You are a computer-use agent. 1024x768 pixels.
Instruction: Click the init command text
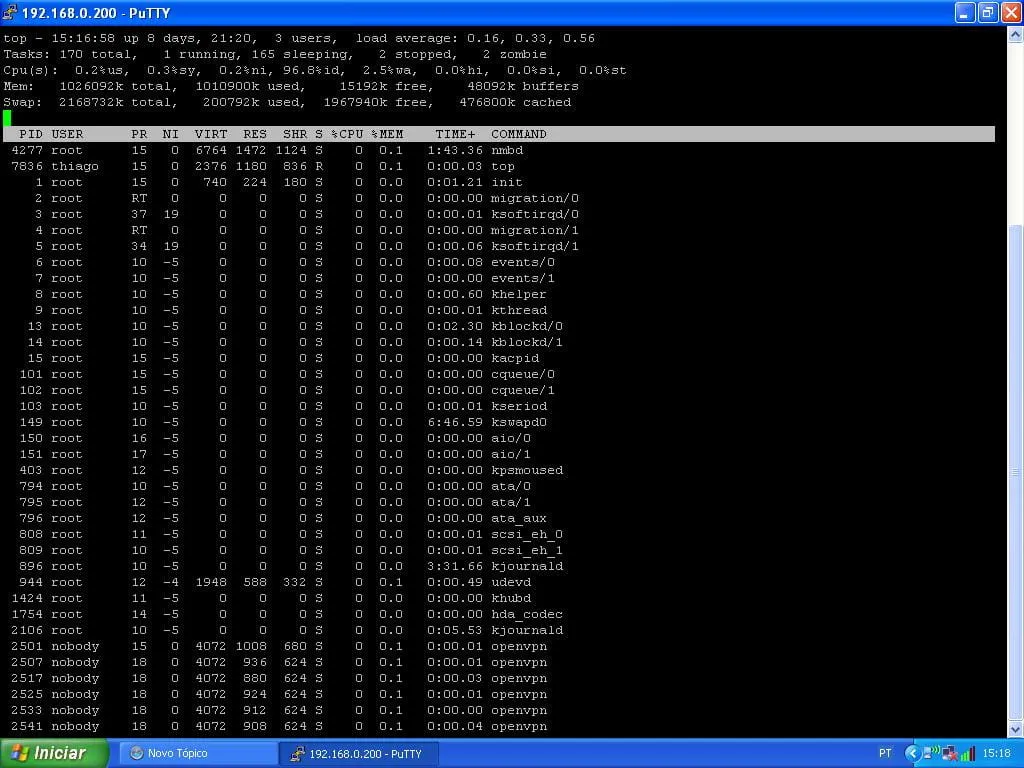[x=507, y=182]
